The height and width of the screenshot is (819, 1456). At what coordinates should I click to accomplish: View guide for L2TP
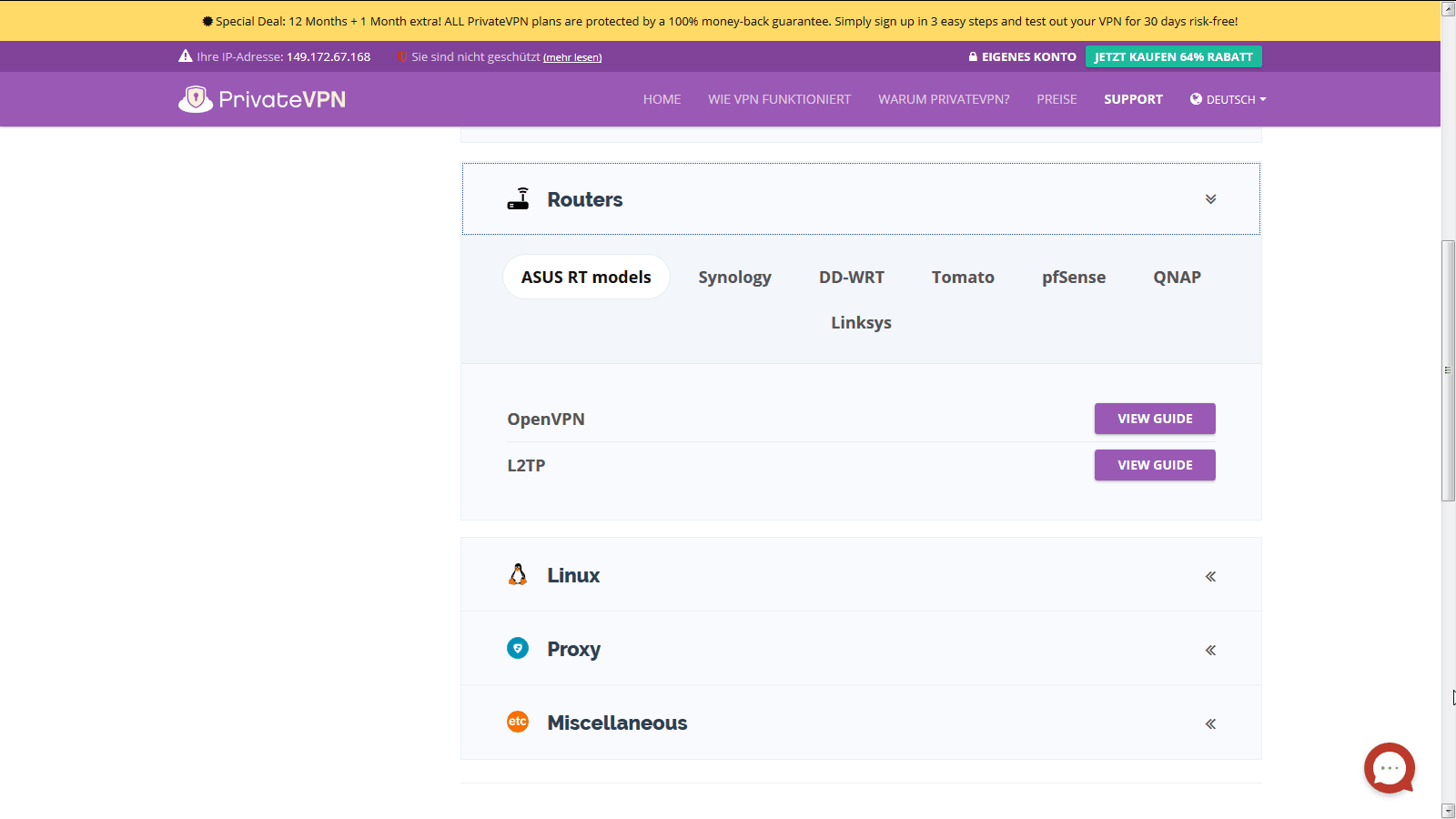click(1155, 465)
